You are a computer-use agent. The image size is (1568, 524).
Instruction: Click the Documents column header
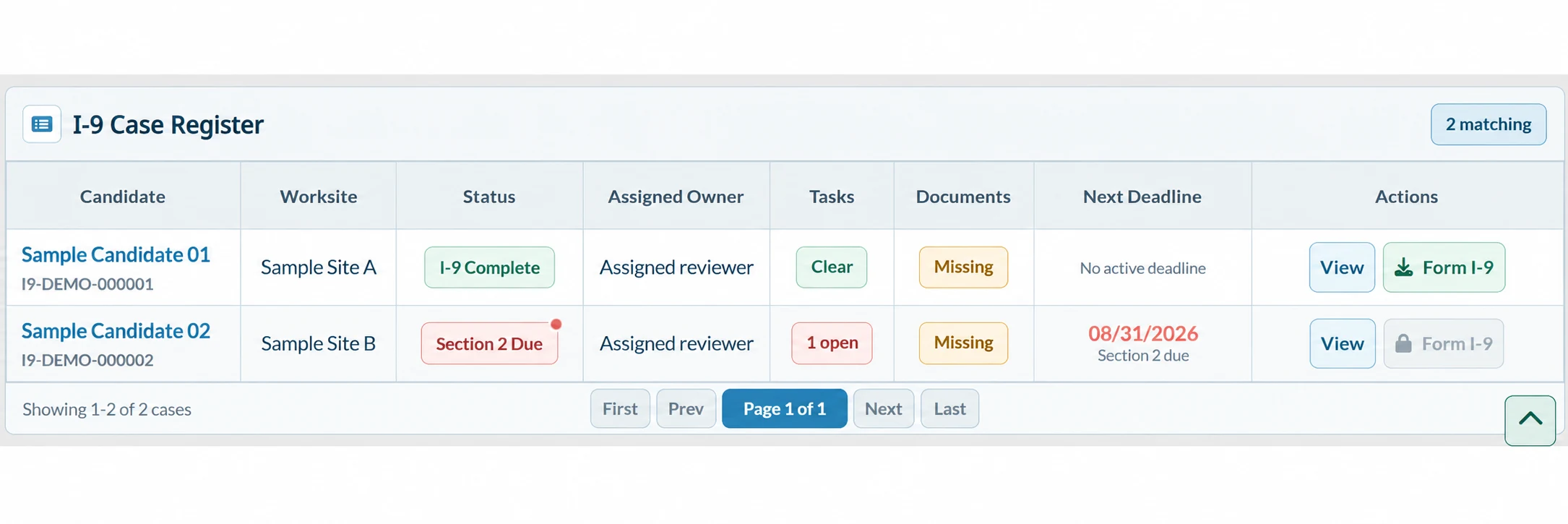tap(963, 196)
